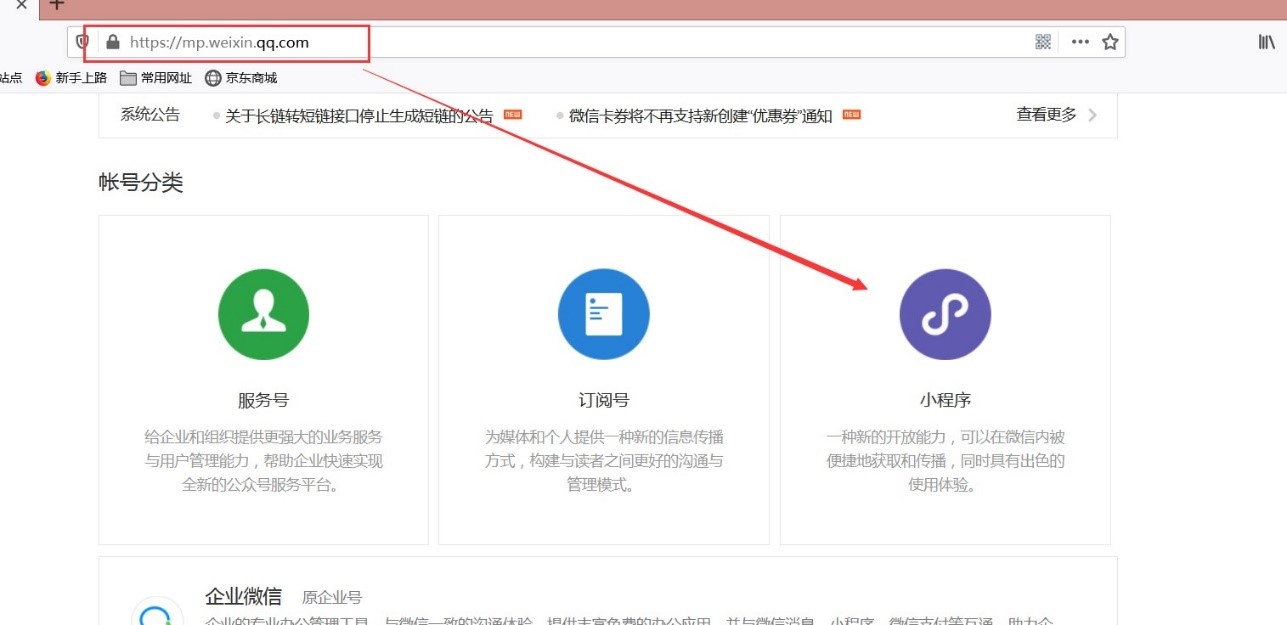Bookmark this page with the star icon
Viewport: 1287px width, 625px height.
pyautogui.click(x=1109, y=42)
